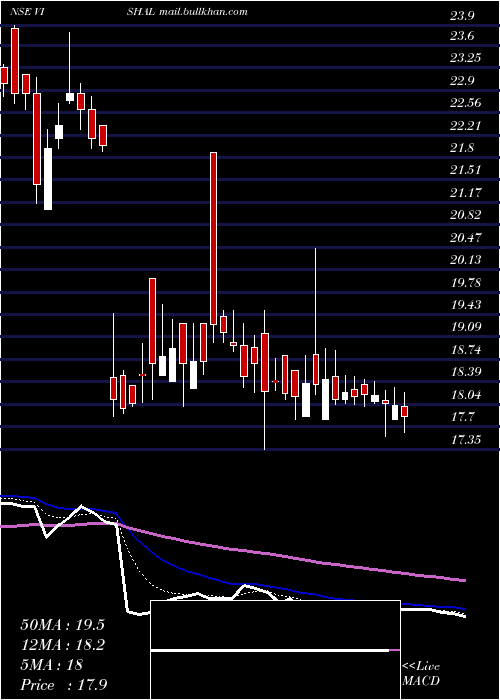Click the tallest red candle reaching 21.8
500x700 pixels.
tap(213, 238)
